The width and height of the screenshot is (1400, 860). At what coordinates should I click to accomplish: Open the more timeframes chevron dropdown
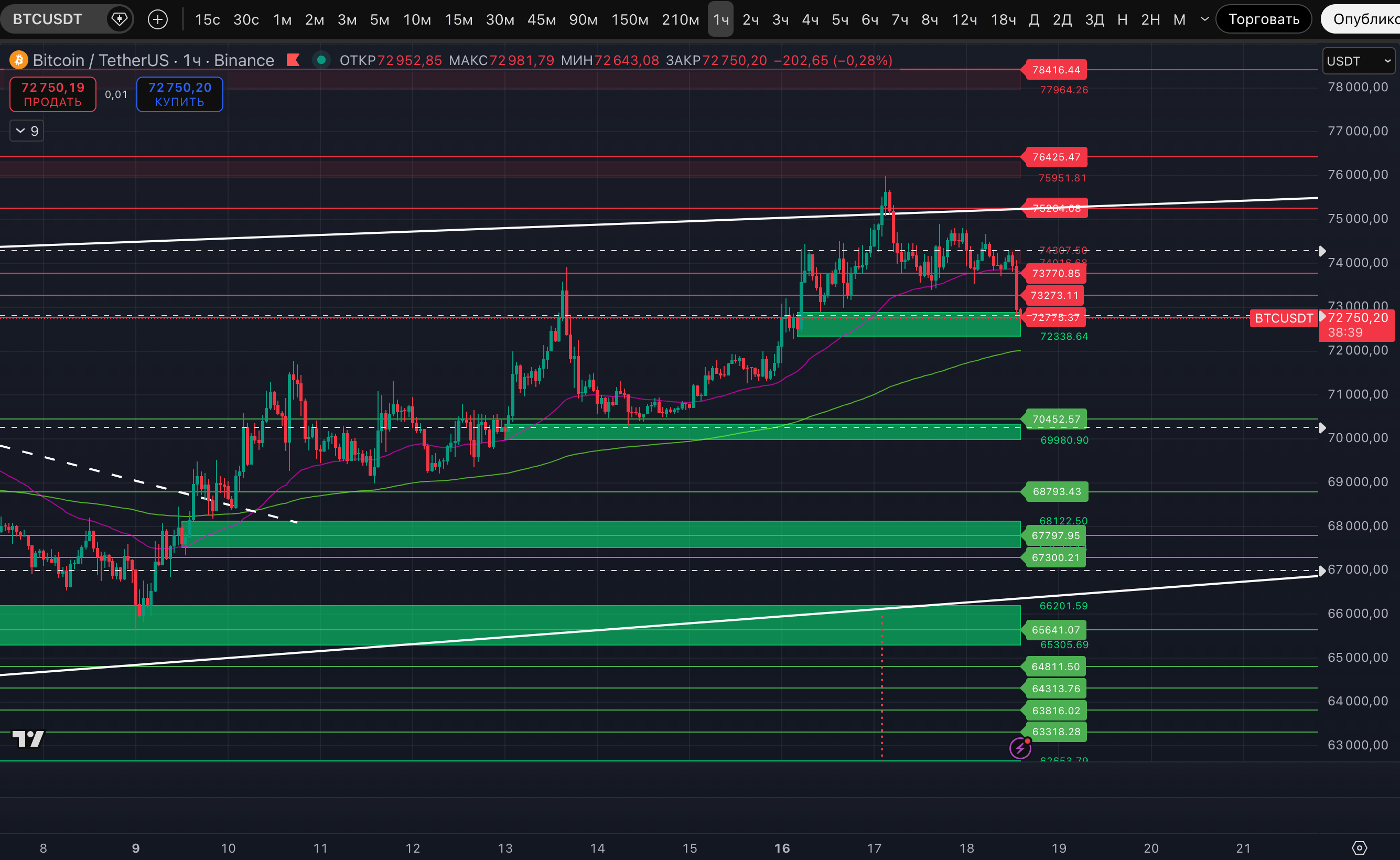pos(1204,19)
